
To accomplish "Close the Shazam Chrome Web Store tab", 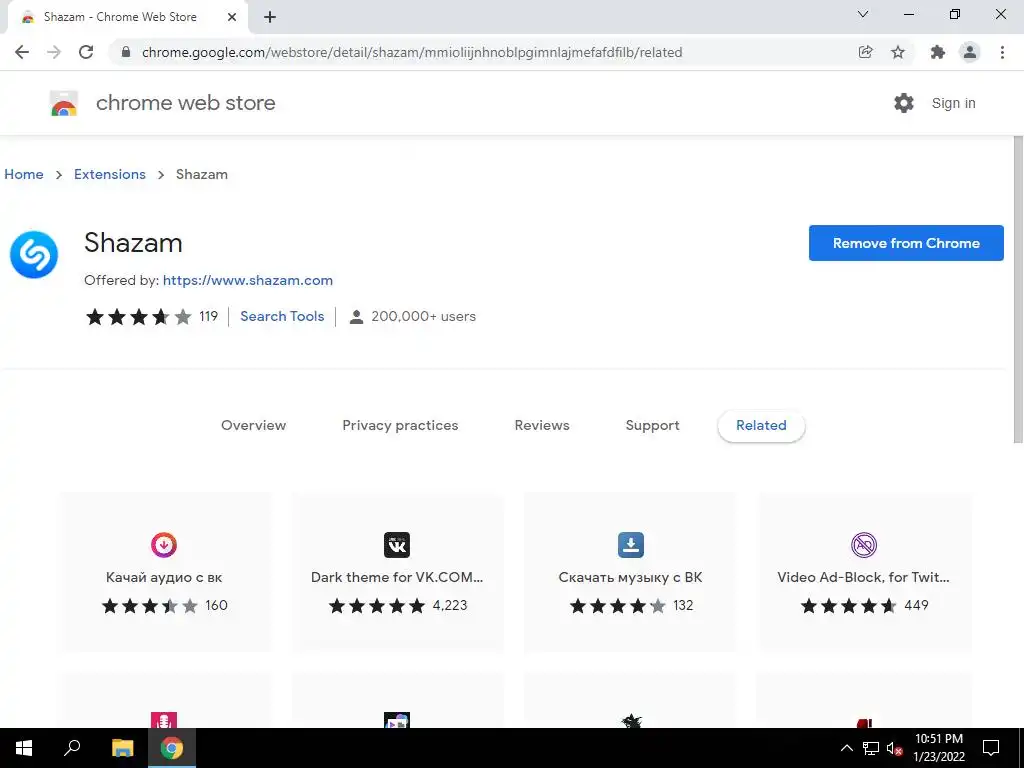I will click(232, 18).
